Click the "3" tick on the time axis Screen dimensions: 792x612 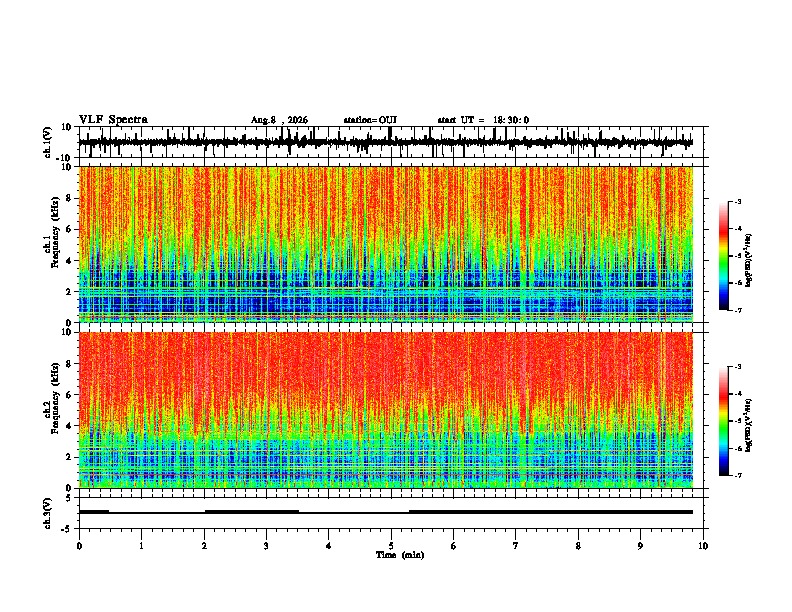(266, 546)
